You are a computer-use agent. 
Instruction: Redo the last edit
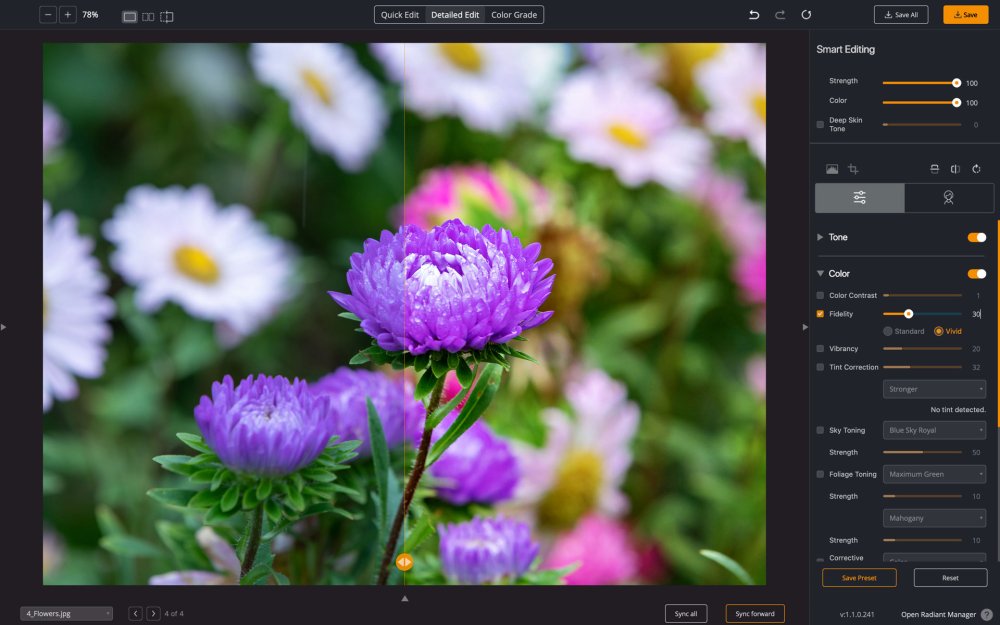[780, 15]
